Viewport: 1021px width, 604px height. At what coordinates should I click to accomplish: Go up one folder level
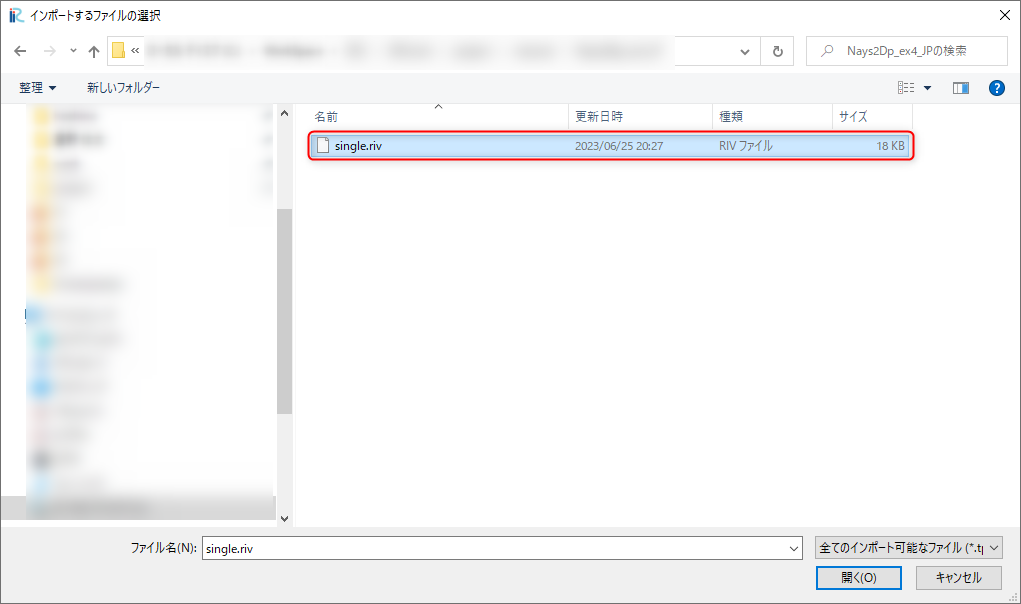coord(94,51)
